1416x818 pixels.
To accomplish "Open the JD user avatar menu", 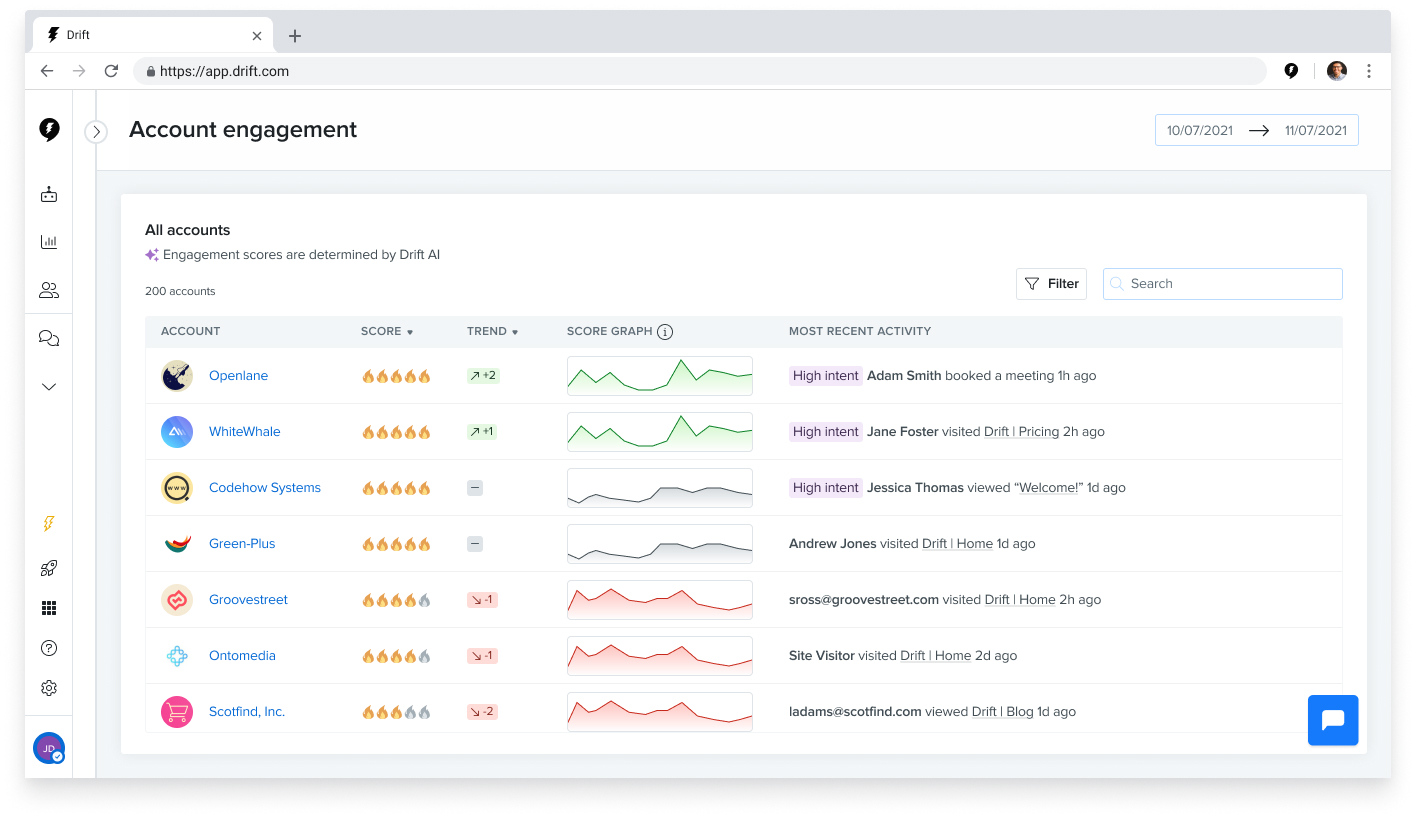I will [x=49, y=748].
